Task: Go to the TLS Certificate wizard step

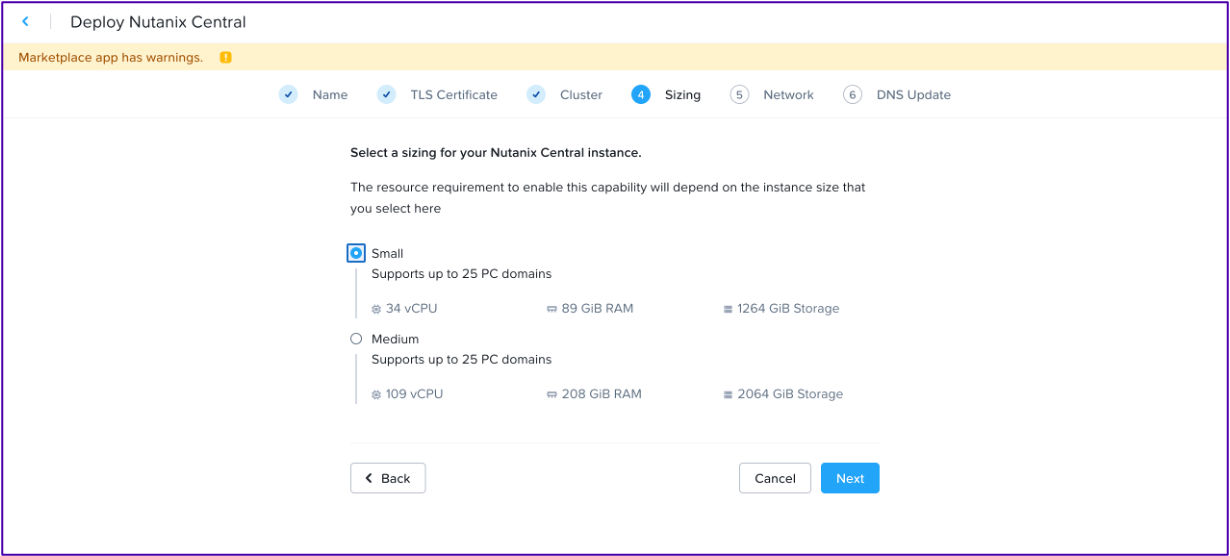Action: (x=453, y=95)
